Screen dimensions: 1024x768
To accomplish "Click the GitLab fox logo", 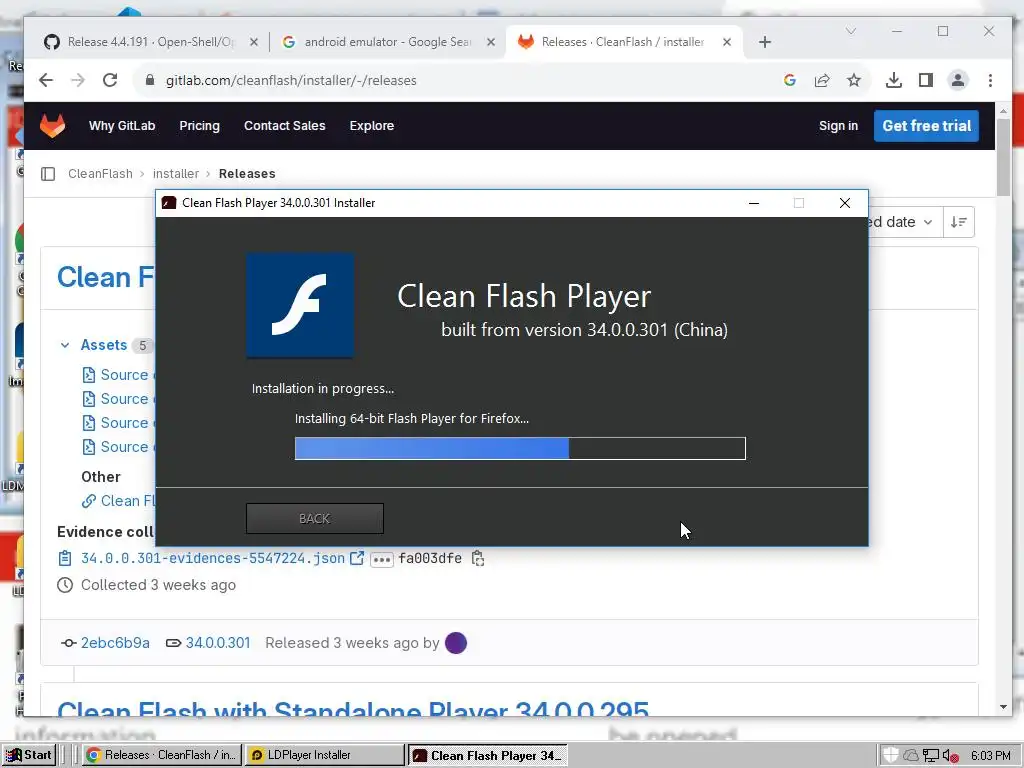I will [x=52, y=125].
